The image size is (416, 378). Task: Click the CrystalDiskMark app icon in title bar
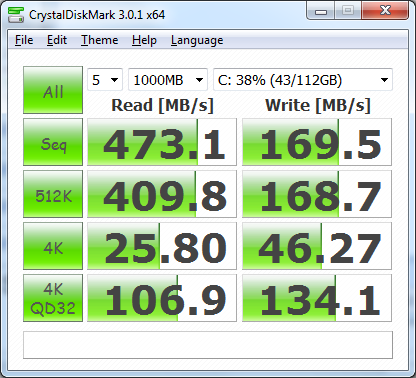pos(16,15)
